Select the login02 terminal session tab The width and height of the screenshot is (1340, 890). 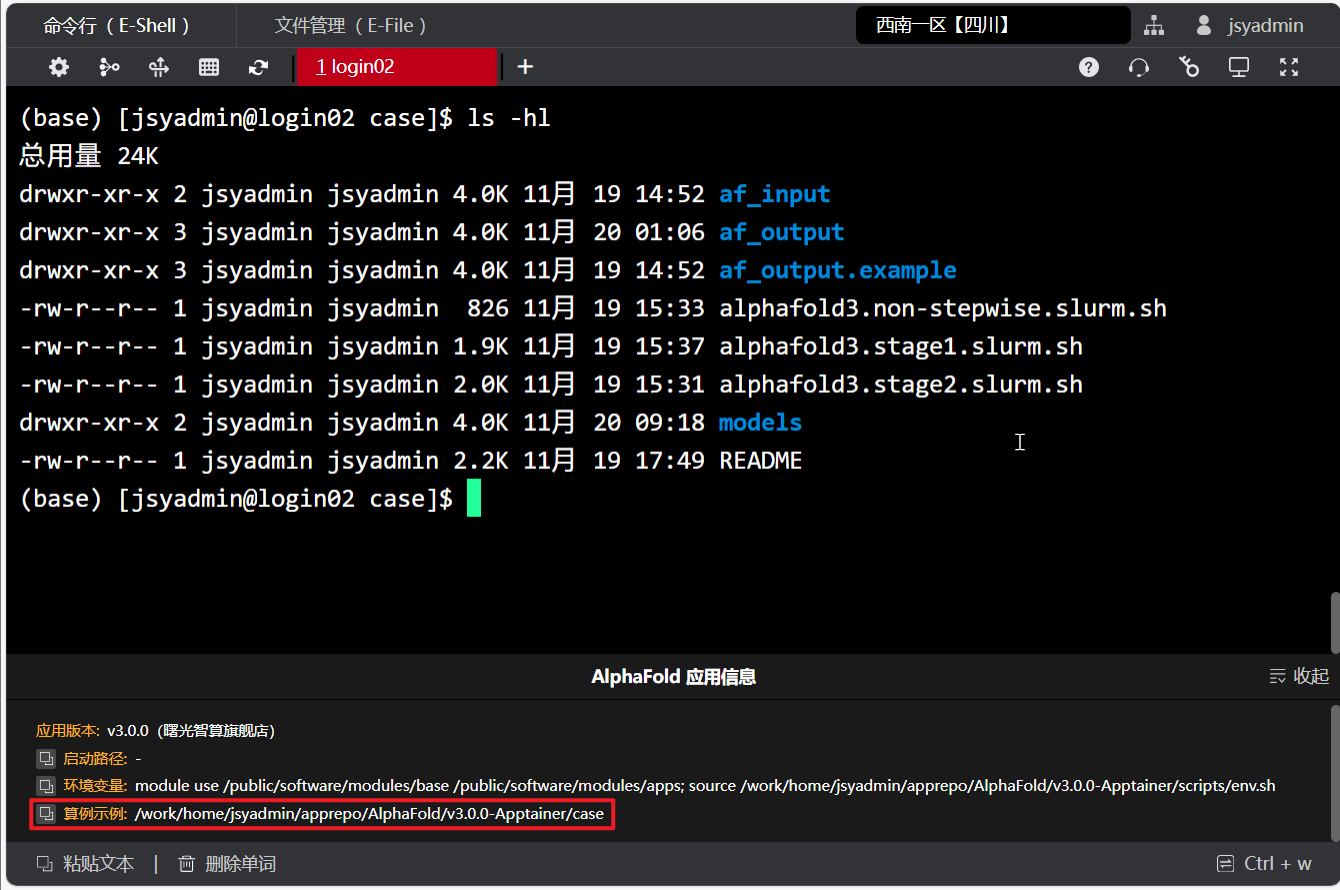click(x=395, y=67)
